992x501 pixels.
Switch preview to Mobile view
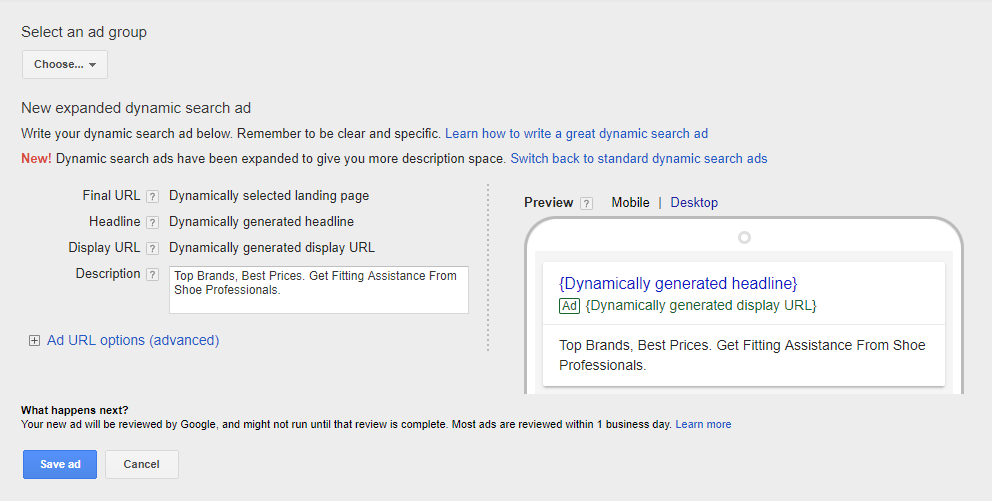(x=630, y=203)
